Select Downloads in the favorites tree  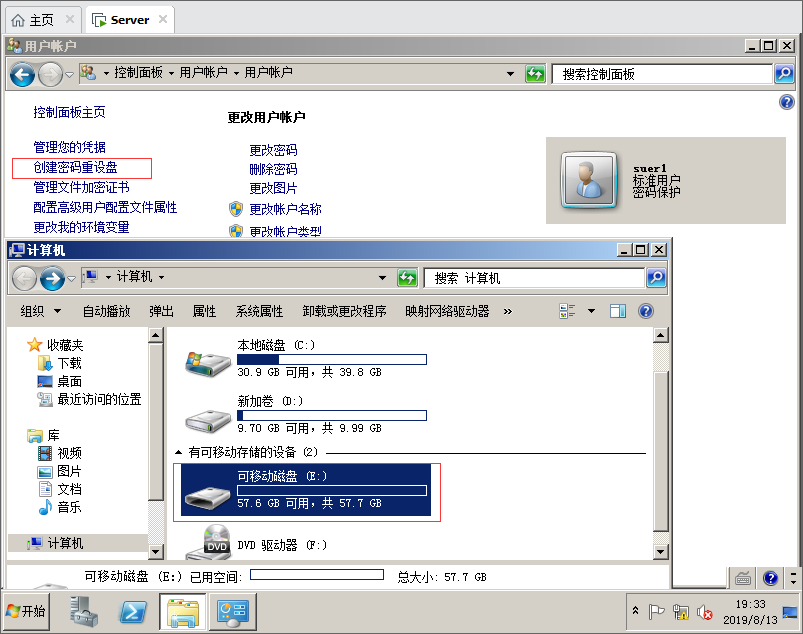tap(69, 363)
